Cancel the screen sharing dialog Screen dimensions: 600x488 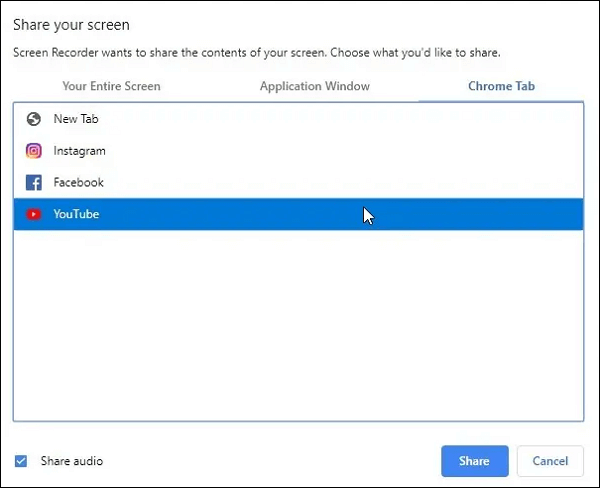(x=550, y=461)
